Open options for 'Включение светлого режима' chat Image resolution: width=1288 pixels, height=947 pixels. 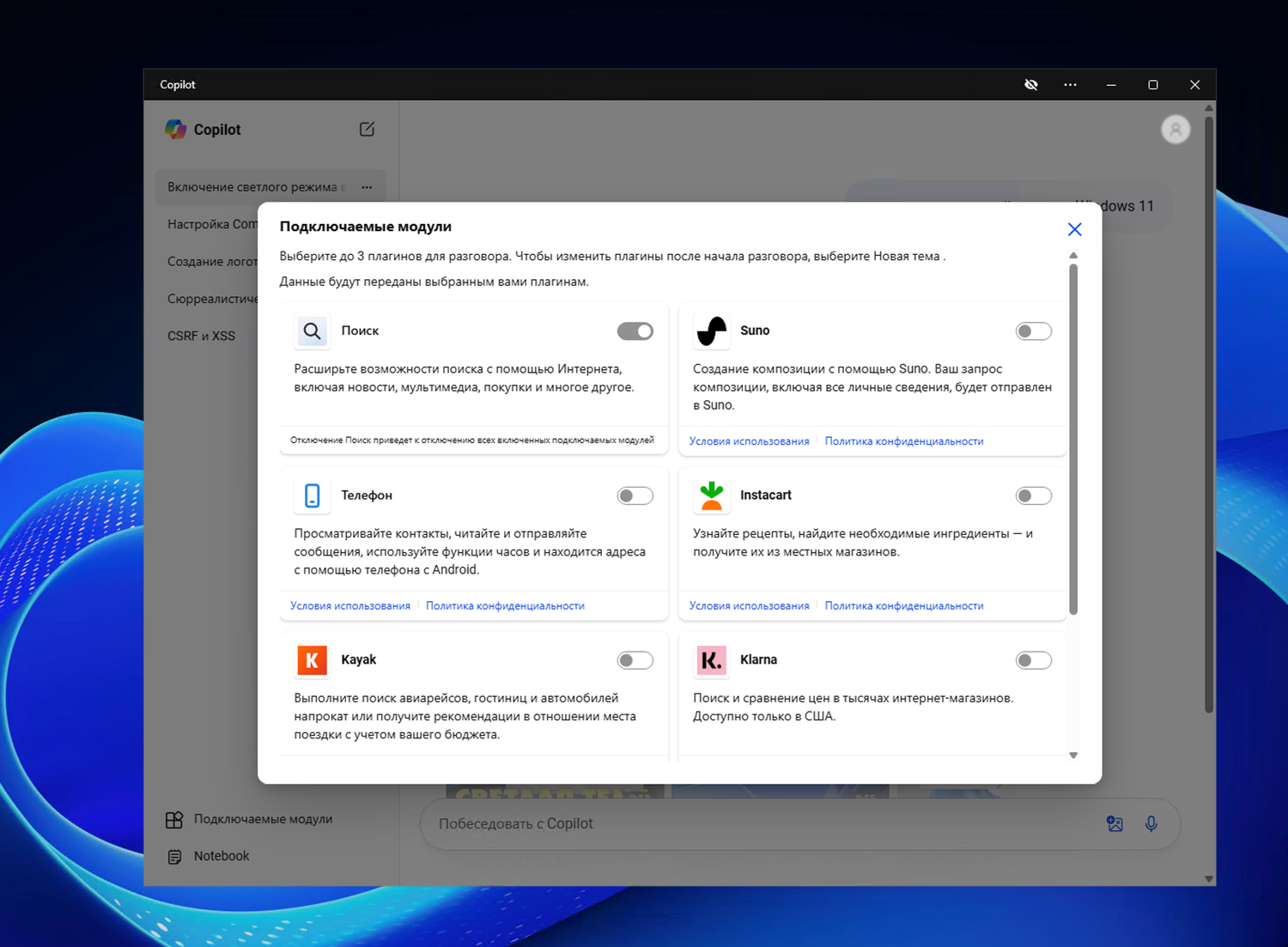click(x=367, y=187)
